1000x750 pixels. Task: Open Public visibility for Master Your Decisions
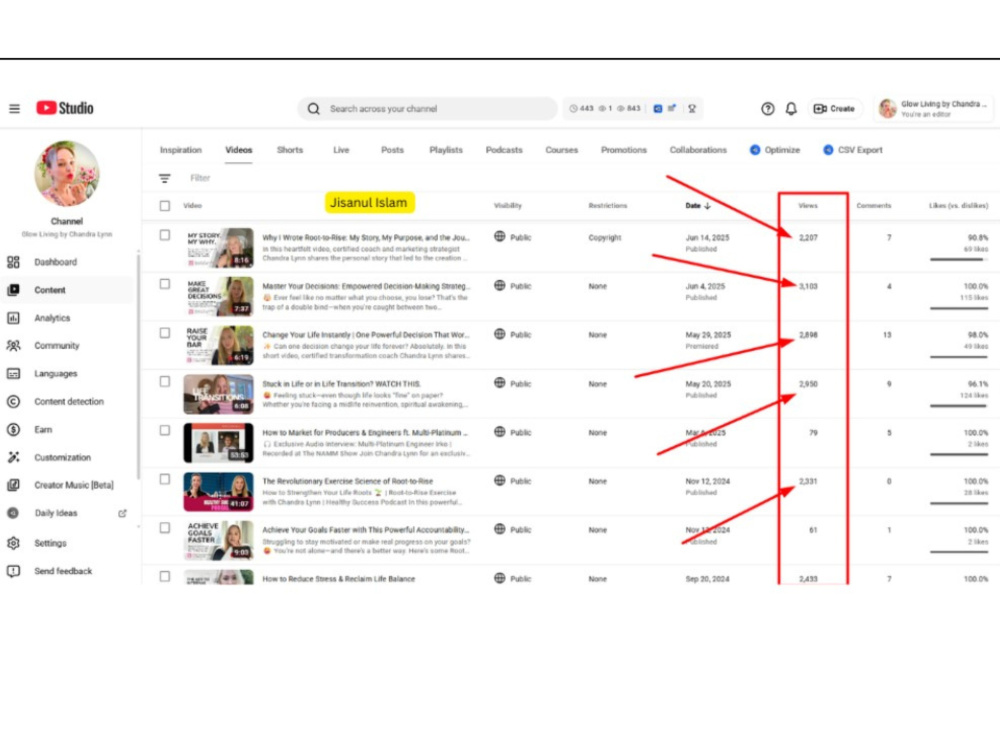(513, 286)
